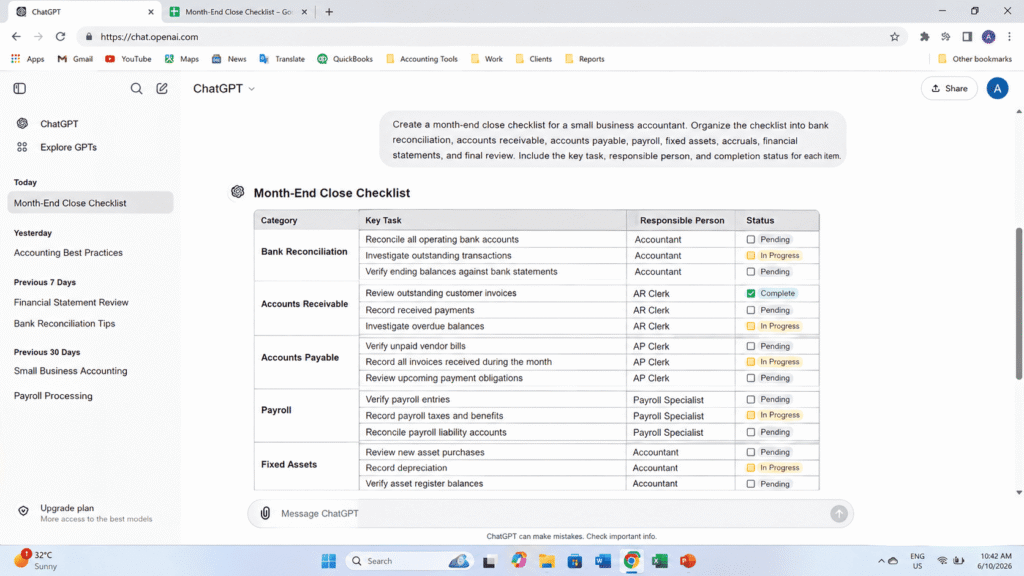Image resolution: width=1024 pixels, height=576 pixels.
Task: Open browser extensions puzzle icon
Action: pyautogui.click(x=924, y=37)
